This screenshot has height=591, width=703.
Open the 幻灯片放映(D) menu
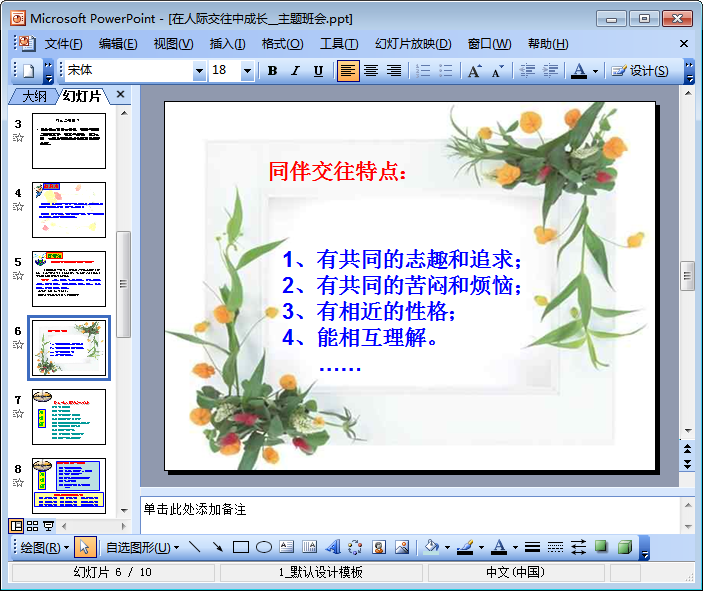point(413,44)
